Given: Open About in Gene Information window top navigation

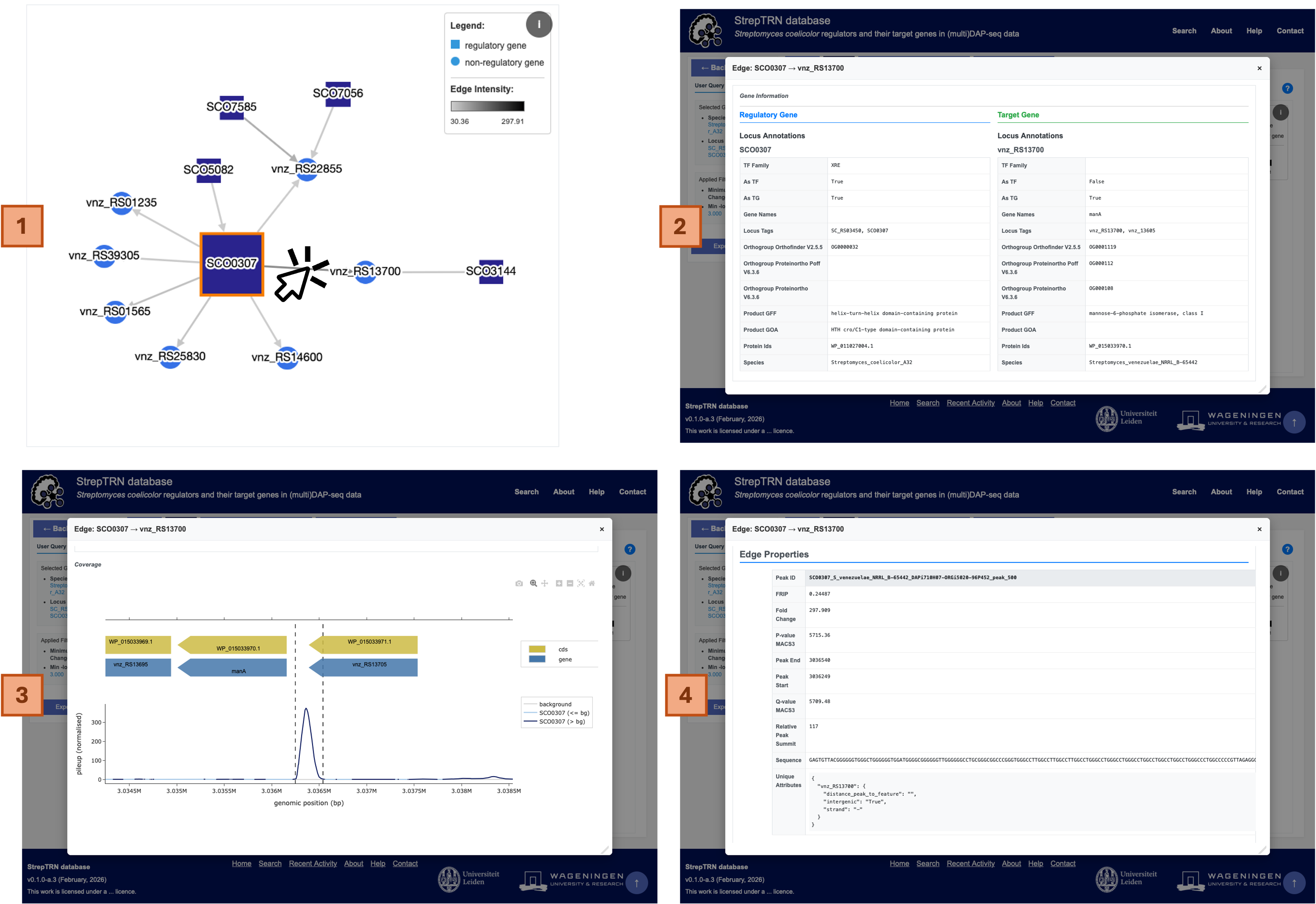Looking at the screenshot, I should [x=1222, y=31].
